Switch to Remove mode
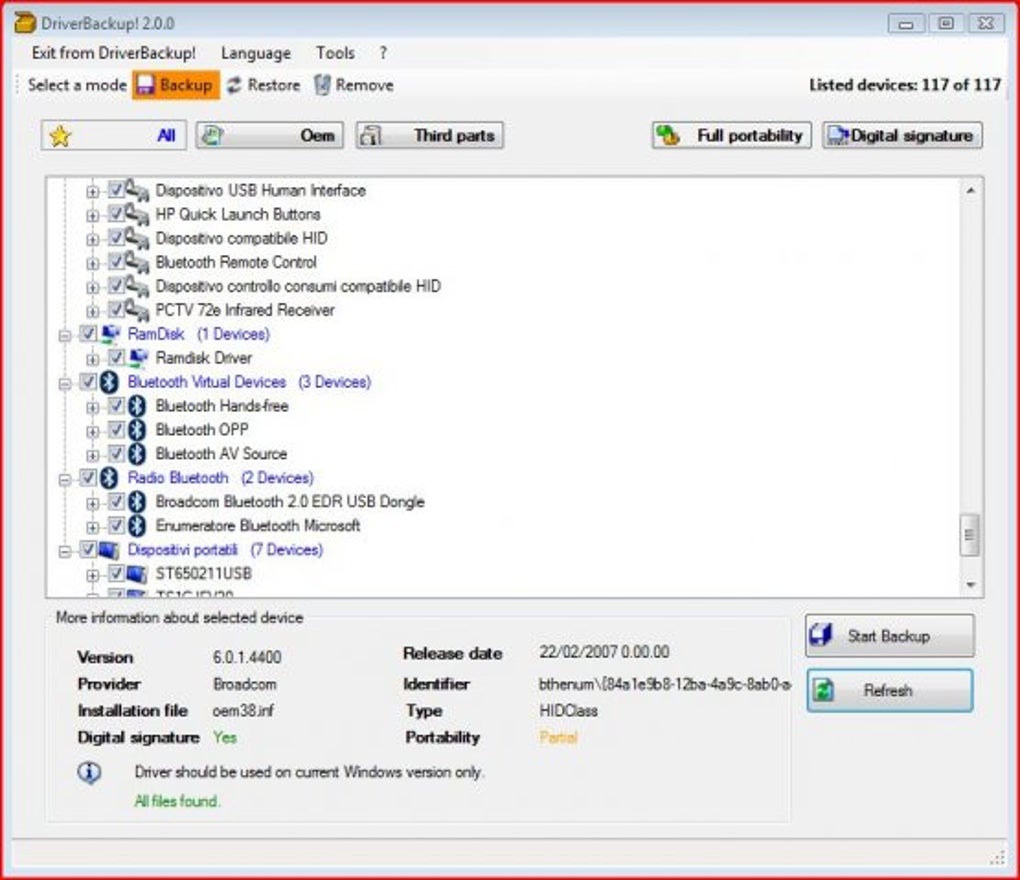This screenshot has width=1020, height=880. pos(354,85)
